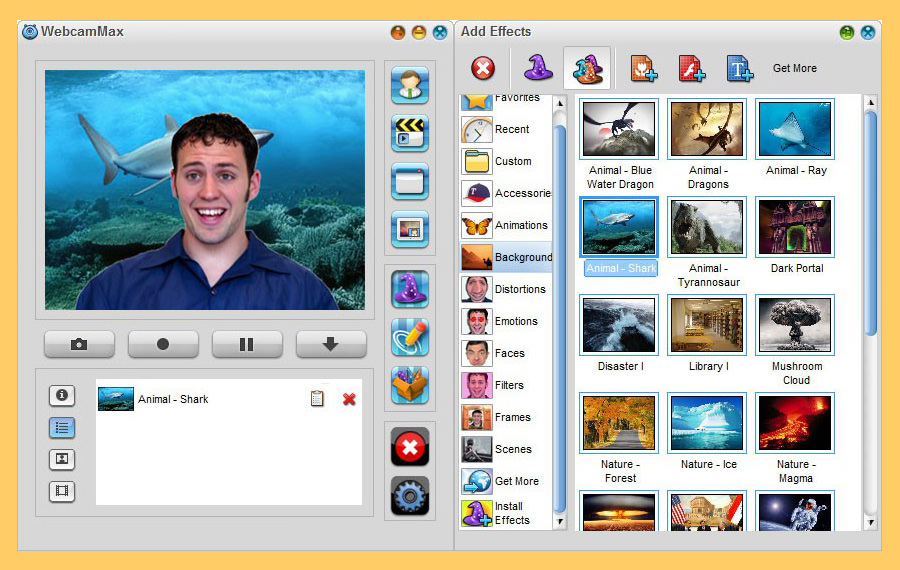900x570 pixels.
Task: Open the doodle pencil tool
Action: (410, 337)
